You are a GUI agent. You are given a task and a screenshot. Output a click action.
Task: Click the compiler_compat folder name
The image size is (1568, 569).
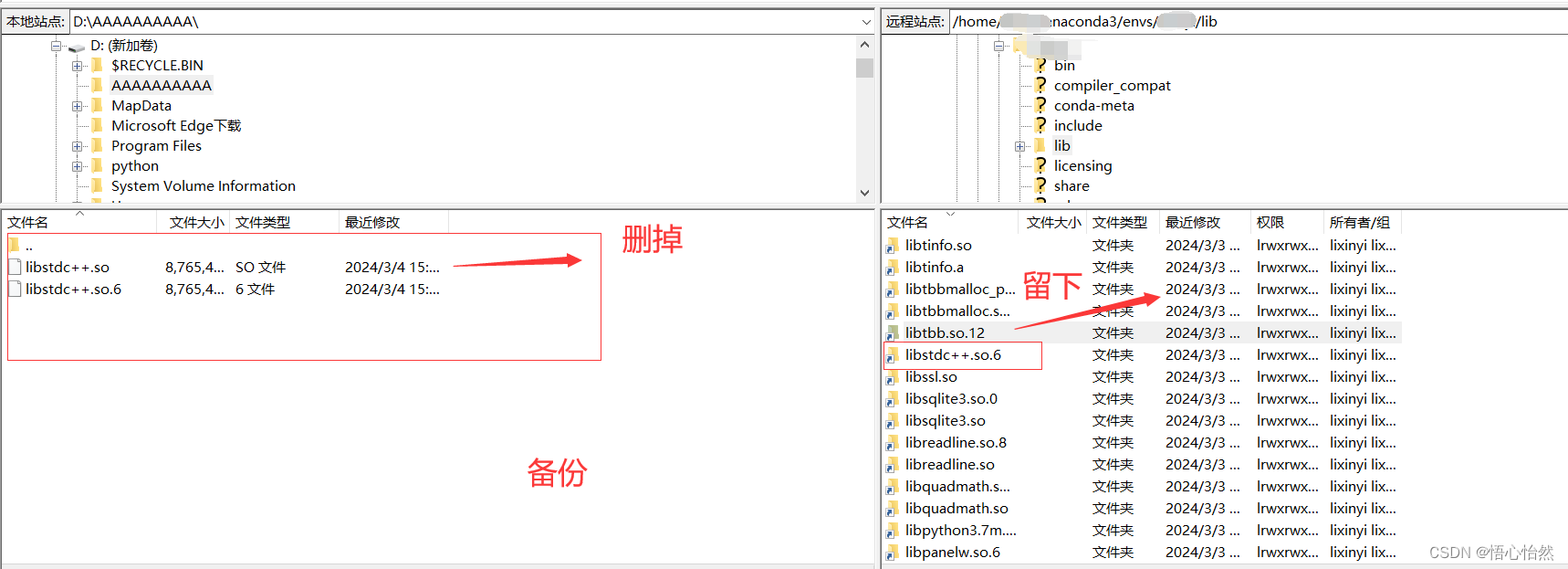pyautogui.click(x=1113, y=85)
